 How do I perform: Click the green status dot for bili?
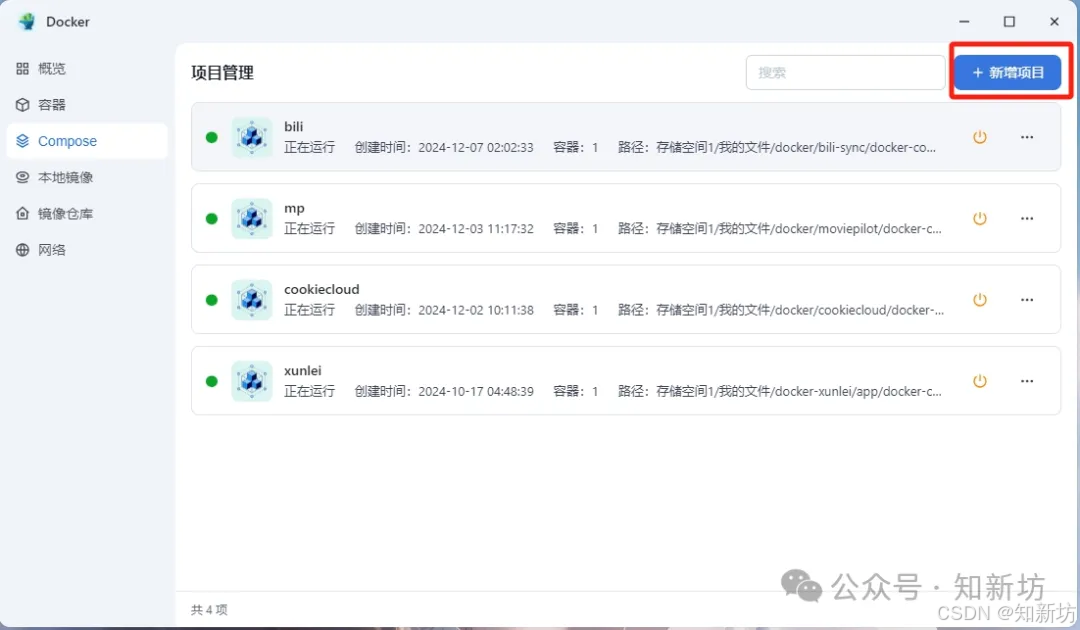point(211,137)
